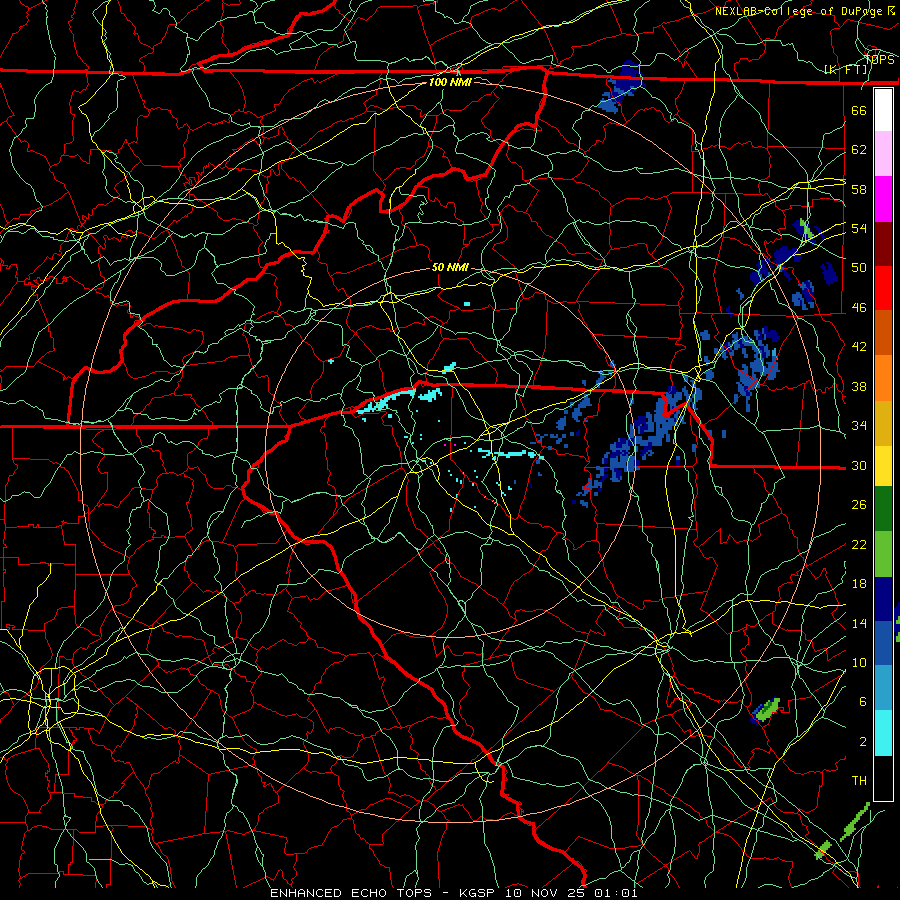Click the legend value 30
Viewport: 900px width, 900px height.
coord(859,465)
